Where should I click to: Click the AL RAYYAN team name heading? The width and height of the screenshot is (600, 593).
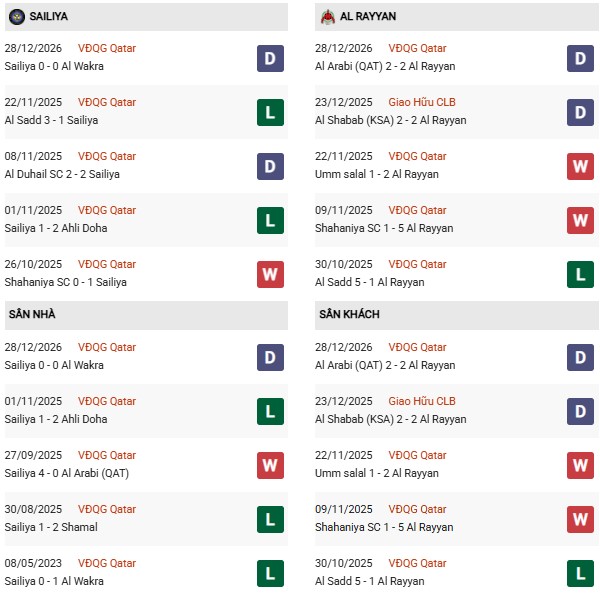click(368, 16)
